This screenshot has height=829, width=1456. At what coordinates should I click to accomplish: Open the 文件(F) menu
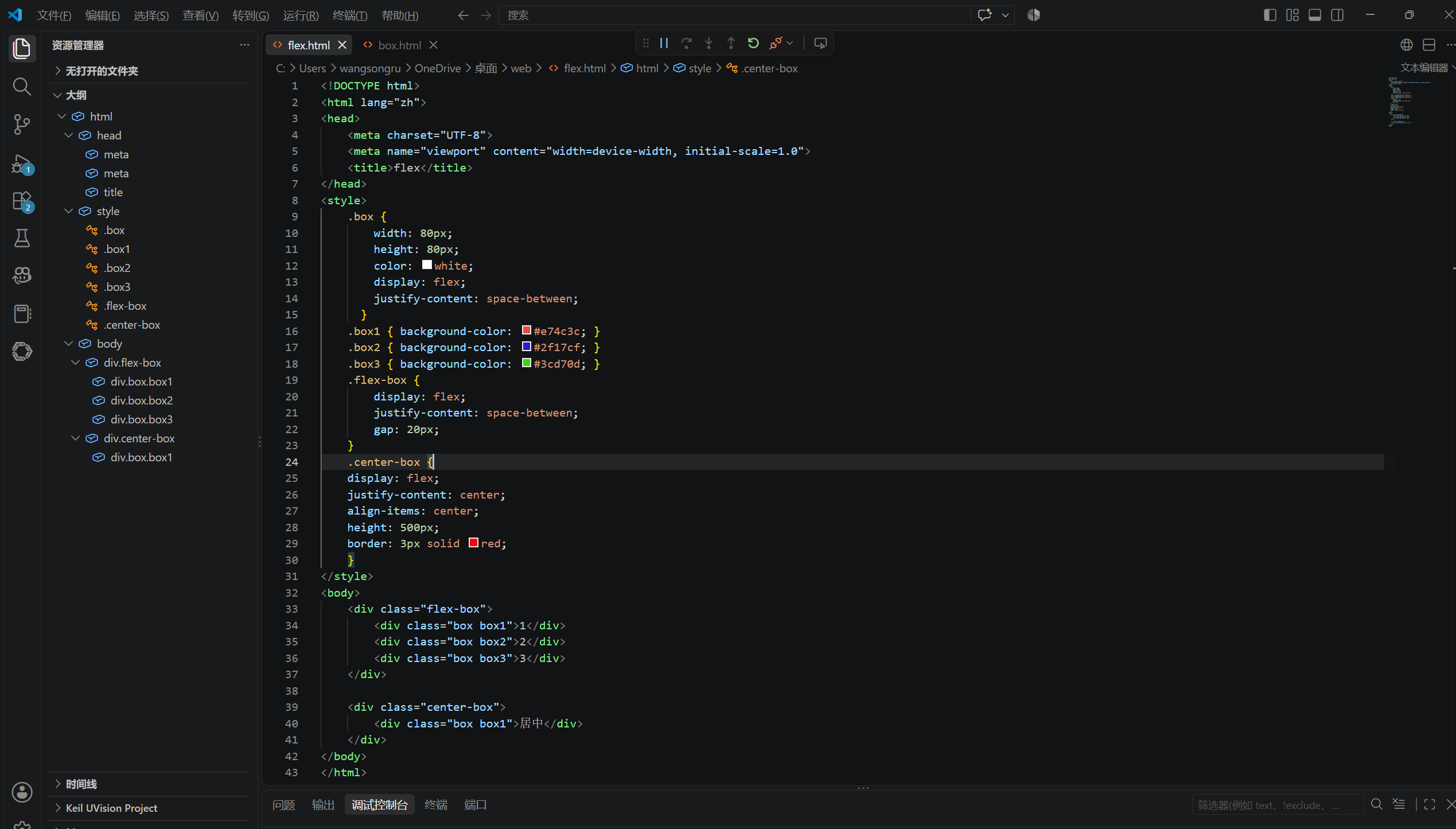point(54,15)
